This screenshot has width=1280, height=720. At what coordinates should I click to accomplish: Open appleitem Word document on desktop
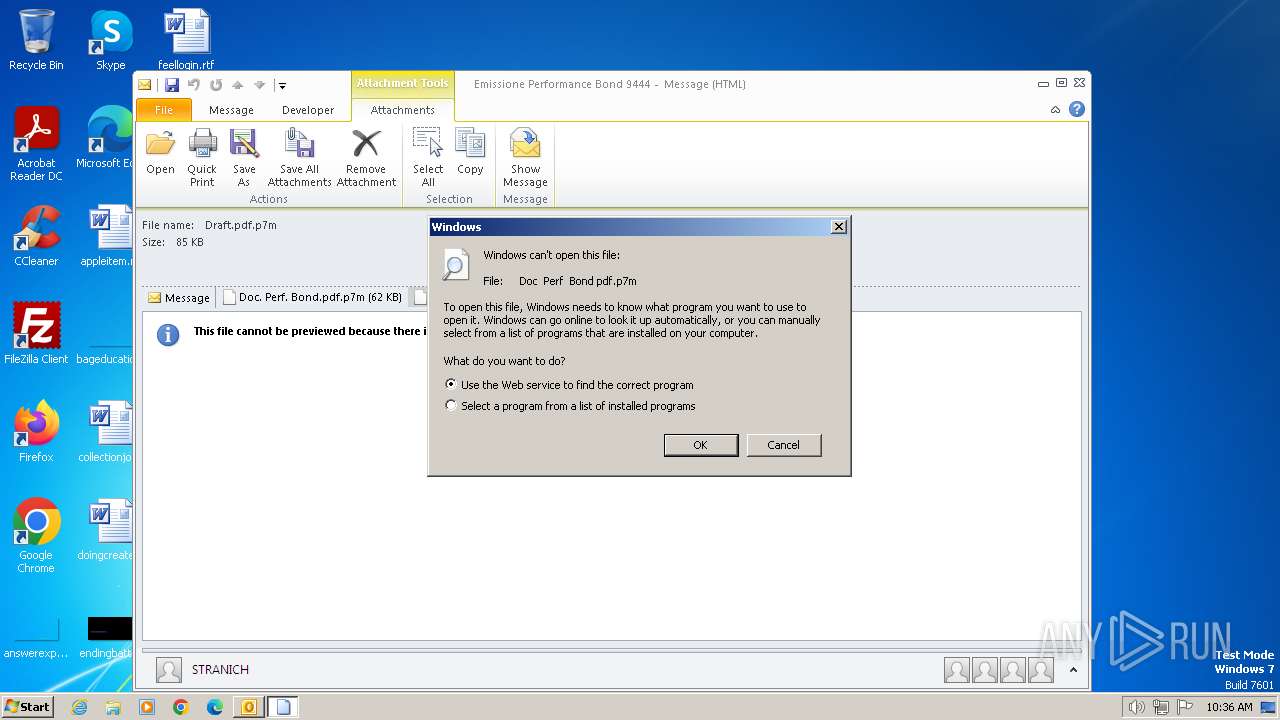108,236
